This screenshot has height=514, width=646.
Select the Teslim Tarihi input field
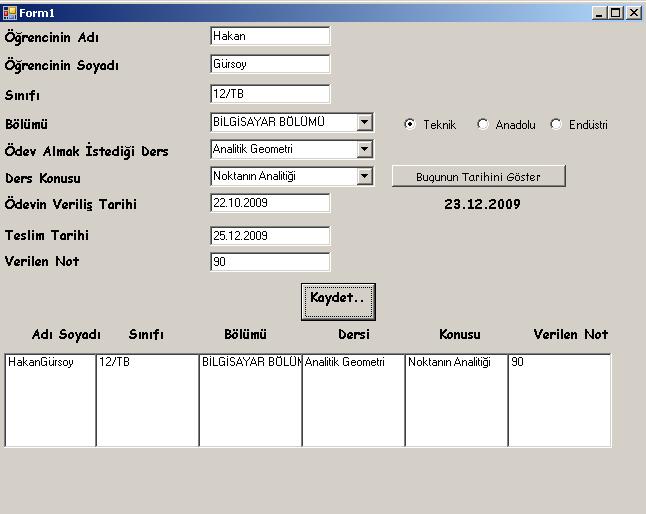click(x=269, y=236)
